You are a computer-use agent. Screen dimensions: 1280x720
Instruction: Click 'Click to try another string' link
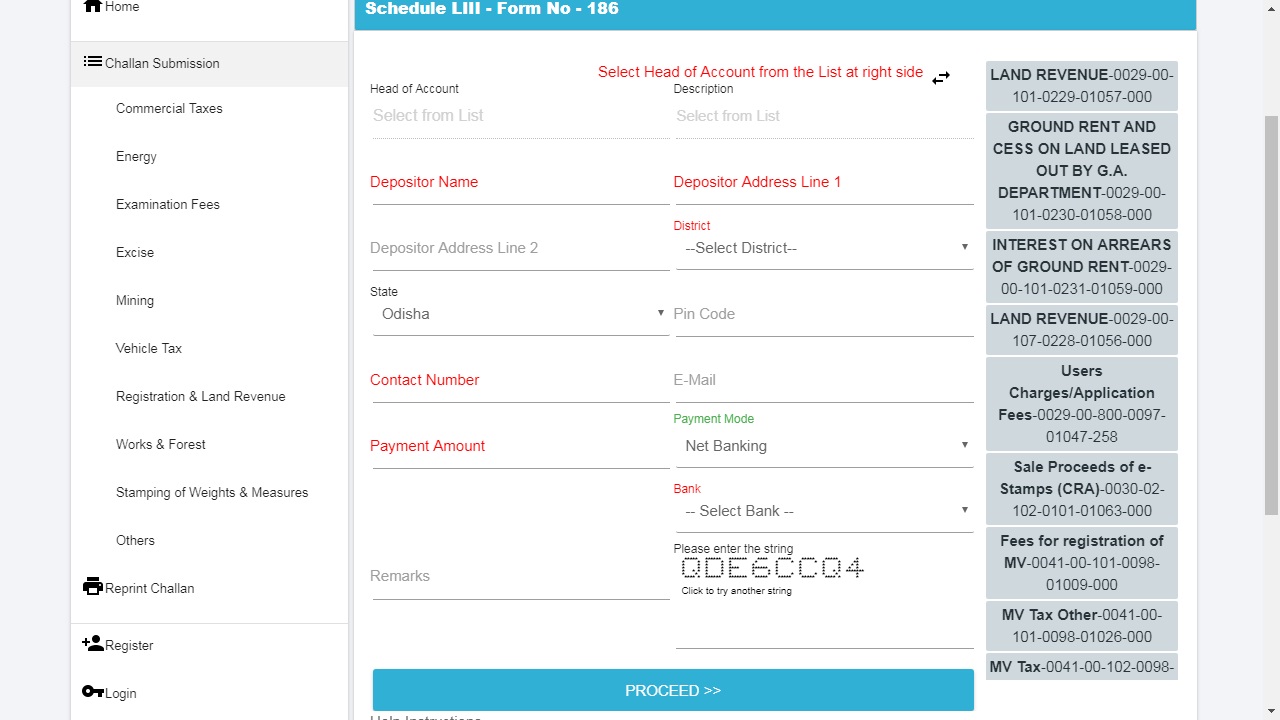736,591
